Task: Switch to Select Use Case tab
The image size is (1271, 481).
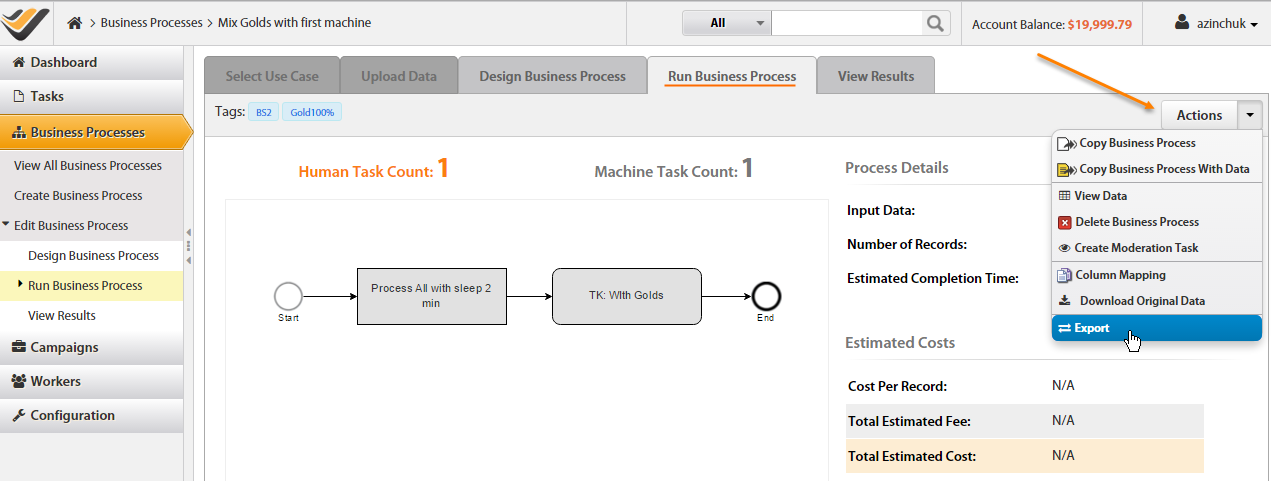Action: tap(272, 76)
